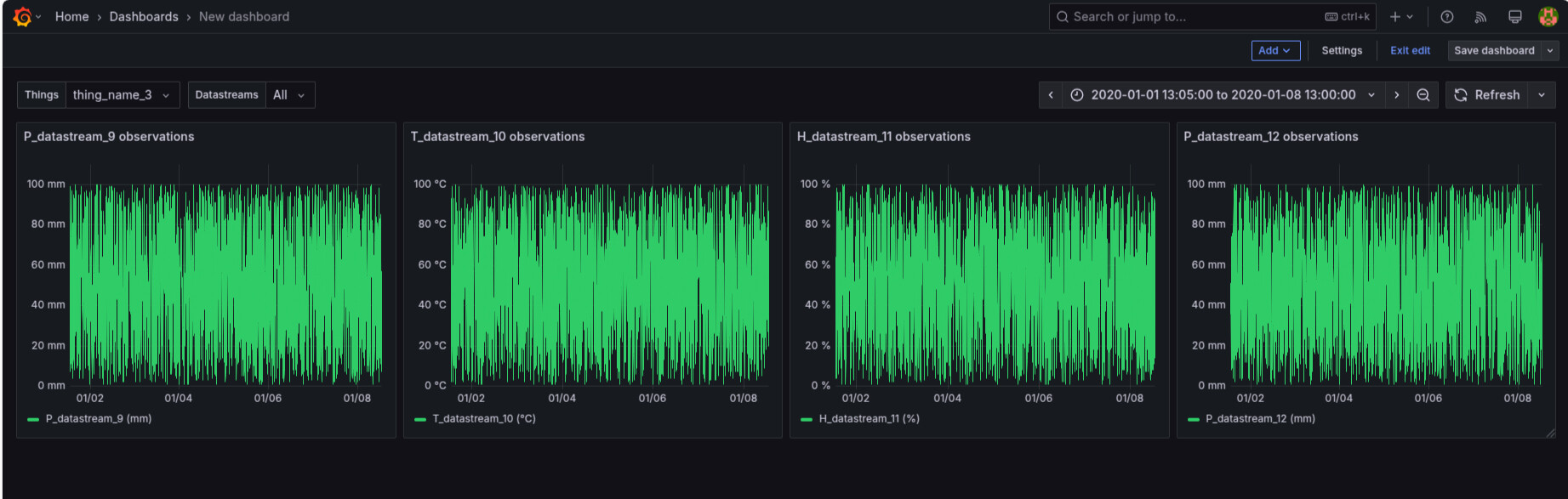Click the P_datastream_12 legend green color swatch
The width and height of the screenshot is (1568, 499).
click(1193, 419)
